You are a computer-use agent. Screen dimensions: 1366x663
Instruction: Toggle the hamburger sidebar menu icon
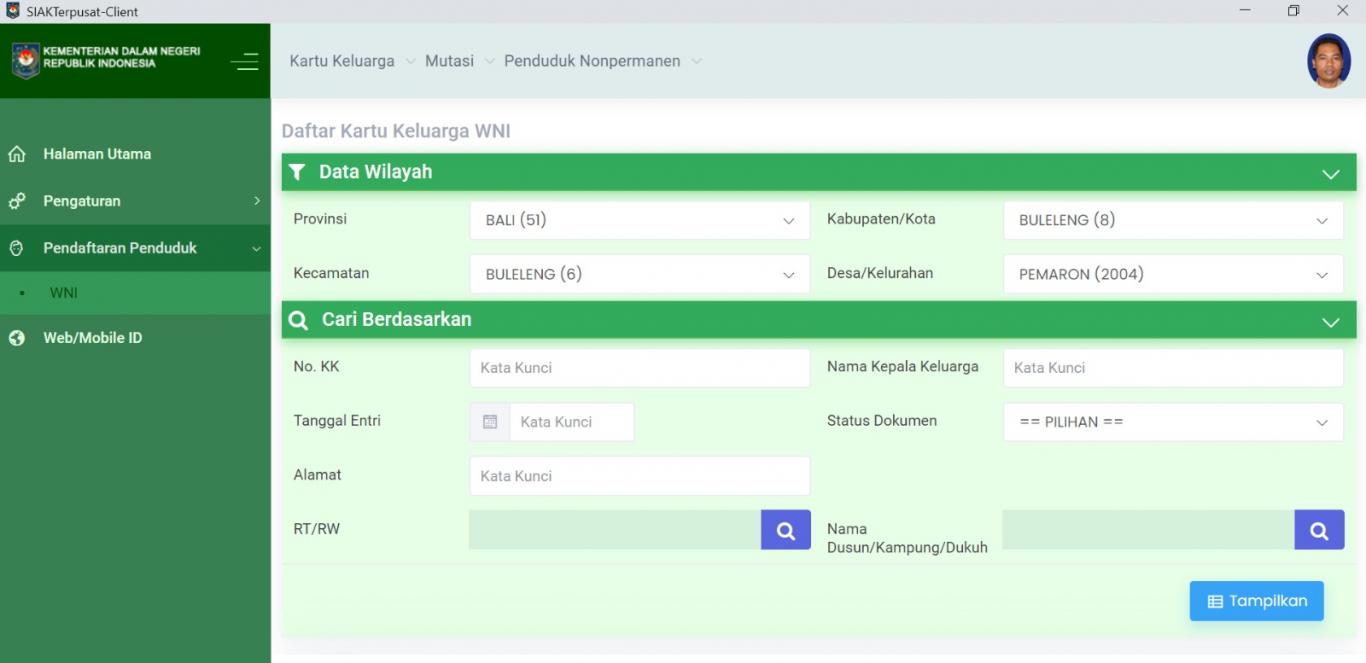[x=244, y=61]
